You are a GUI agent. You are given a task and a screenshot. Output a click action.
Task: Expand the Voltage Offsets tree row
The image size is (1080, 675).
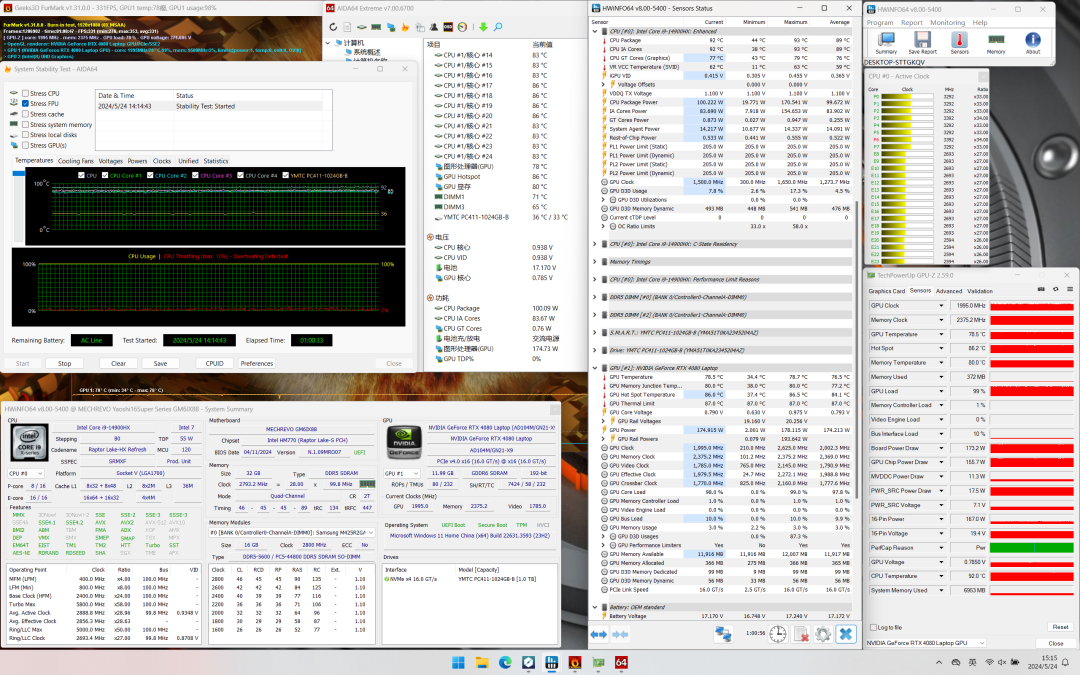603,84
